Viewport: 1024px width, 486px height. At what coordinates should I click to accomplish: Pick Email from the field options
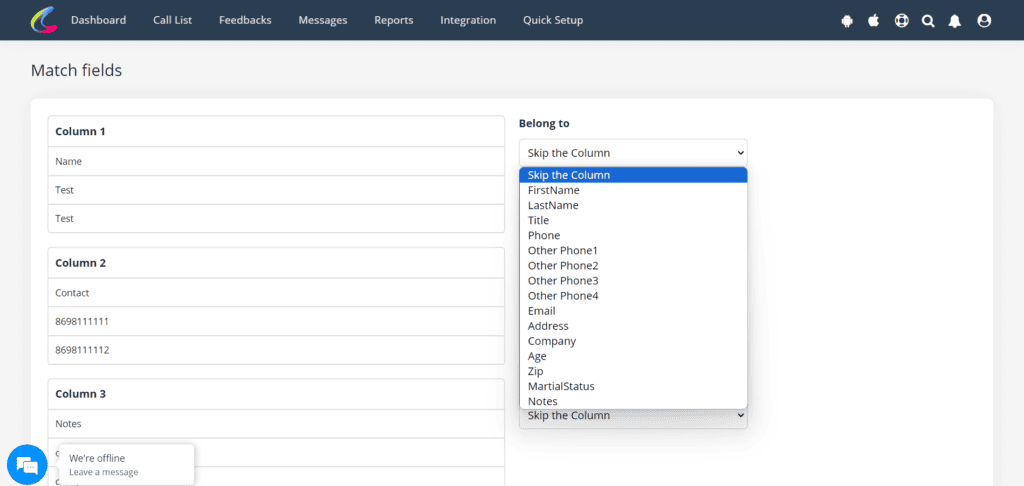coord(542,311)
